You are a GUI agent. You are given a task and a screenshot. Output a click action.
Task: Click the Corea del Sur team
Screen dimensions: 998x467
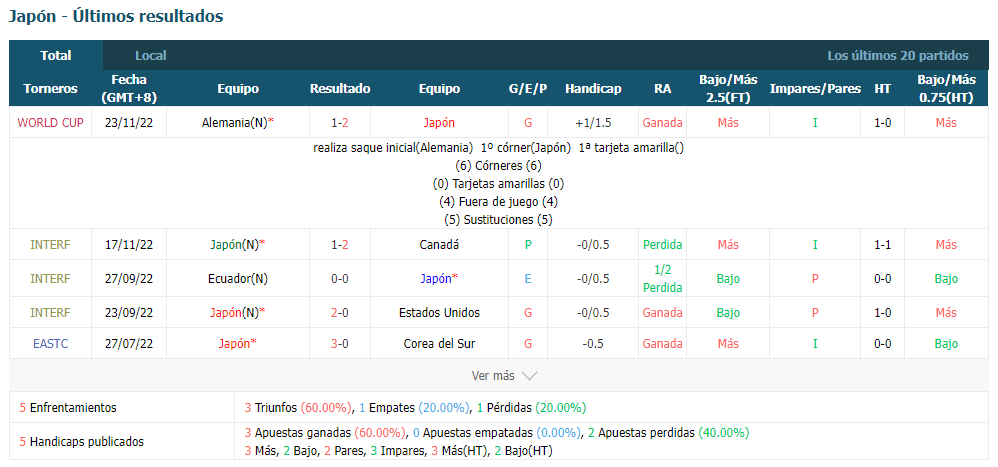[x=439, y=344]
